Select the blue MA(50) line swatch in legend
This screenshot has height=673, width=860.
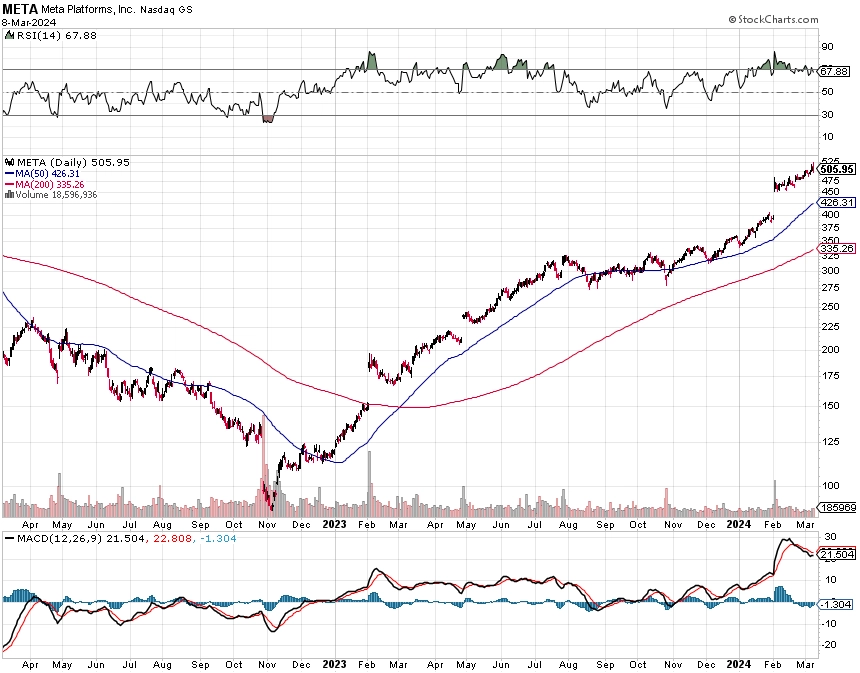(x=9, y=173)
